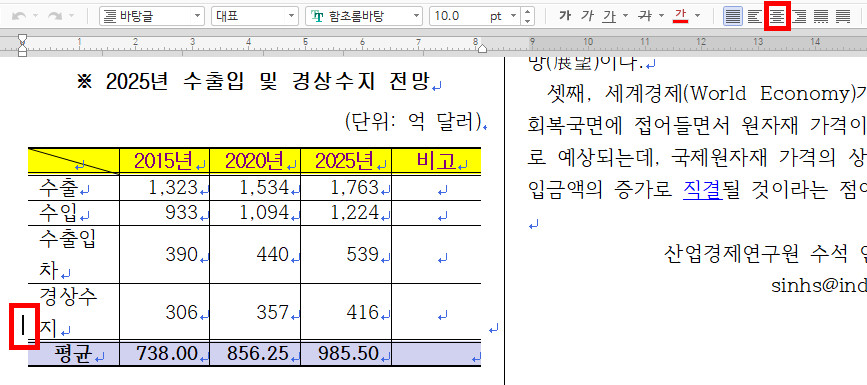The image size is (867, 385).
Task: Select right alignment icon
Action: (x=798, y=16)
